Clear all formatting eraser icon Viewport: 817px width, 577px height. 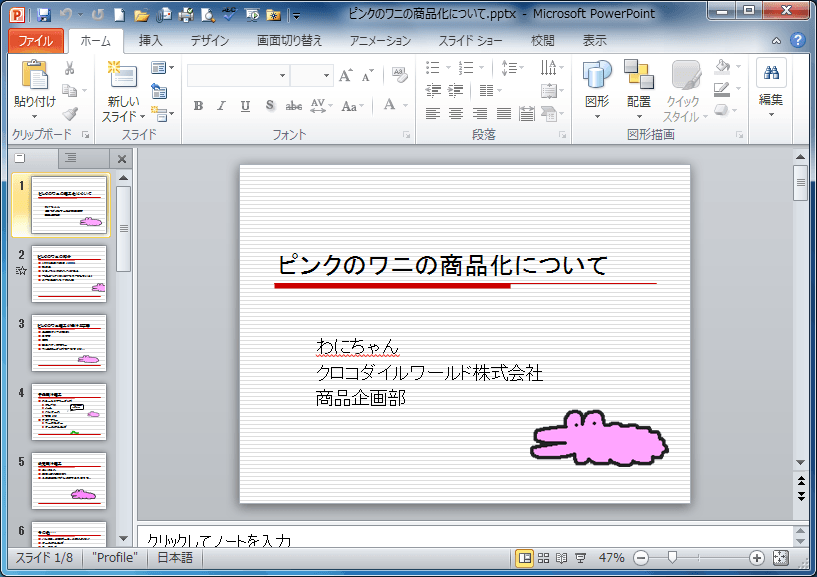[x=400, y=76]
